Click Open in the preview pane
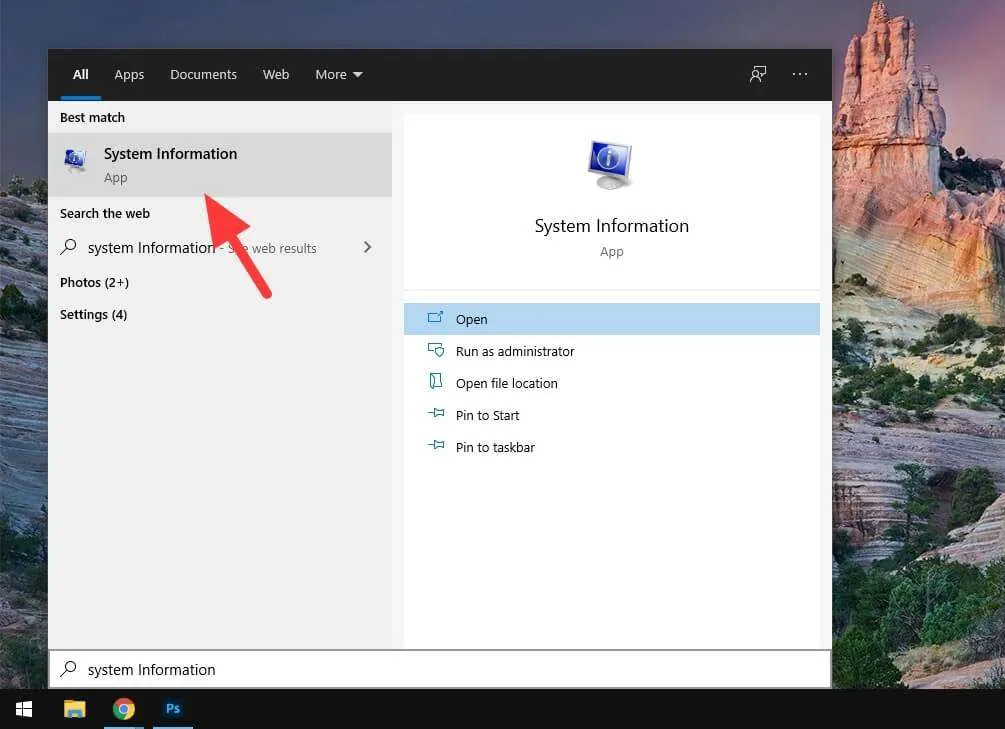The height and width of the screenshot is (729, 1005). 611,319
